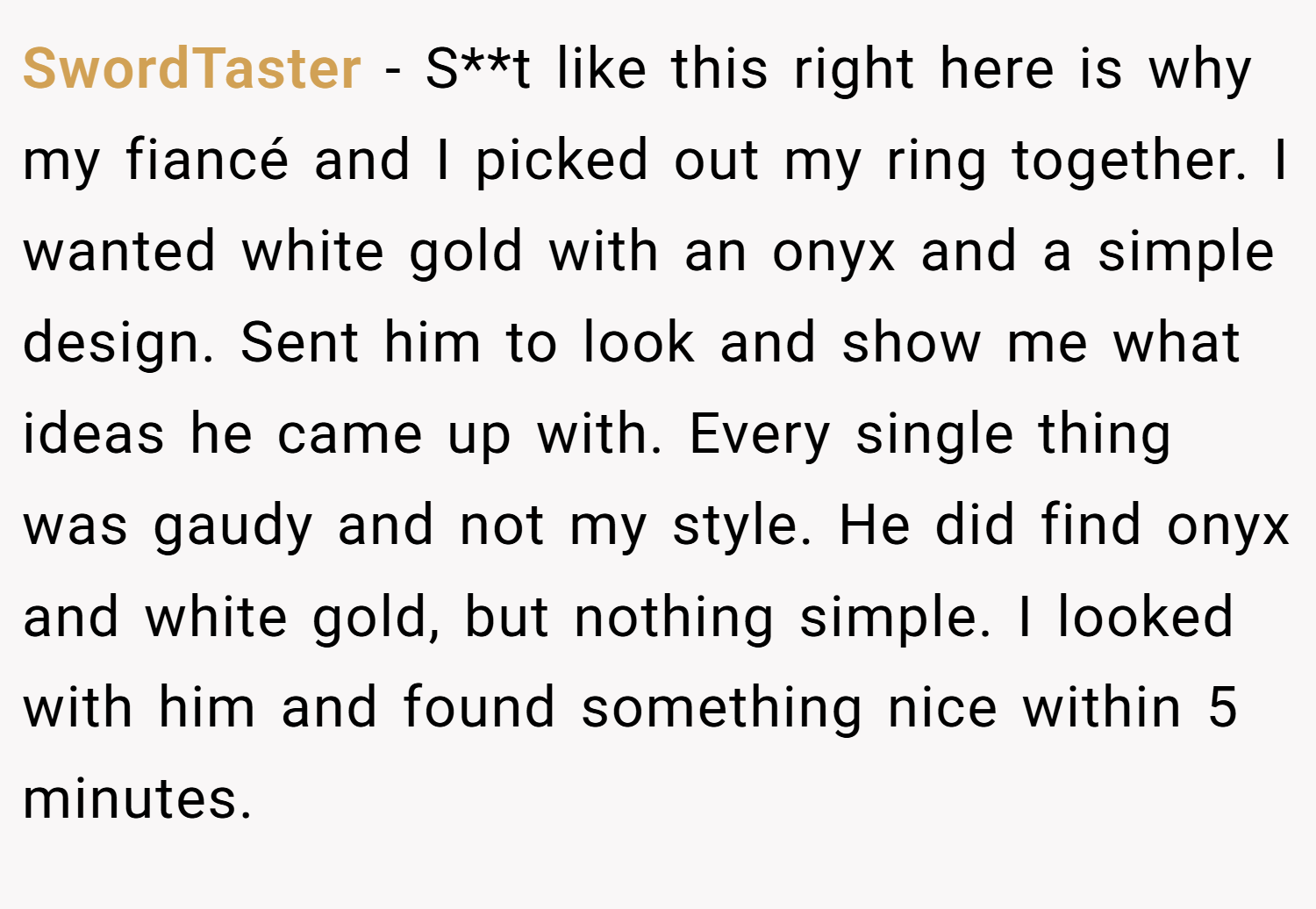Screen dimensions: 1316x909
Task: Click the word gaudy
Action: click(233, 526)
